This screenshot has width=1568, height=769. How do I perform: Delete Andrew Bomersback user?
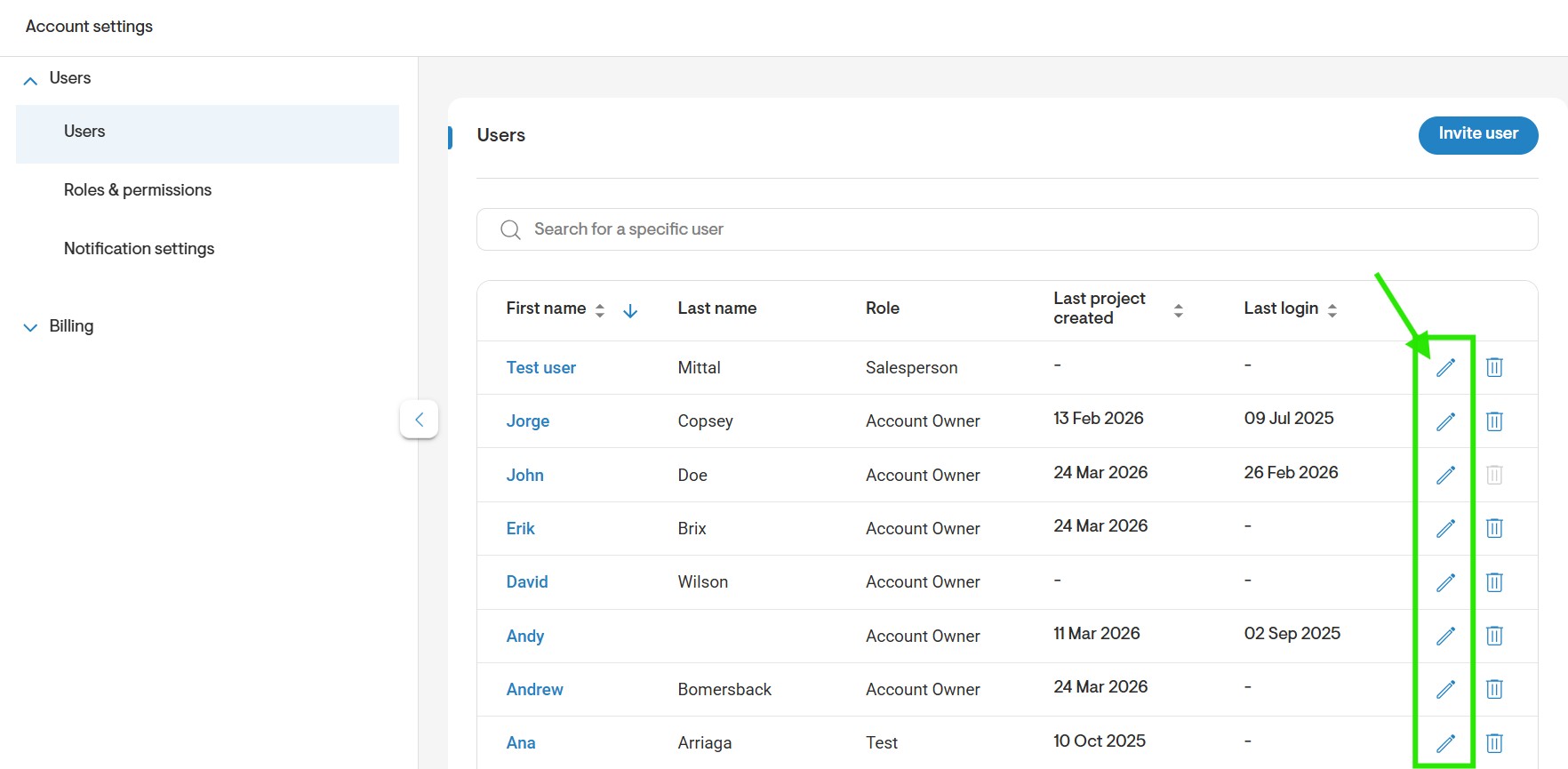tap(1494, 689)
